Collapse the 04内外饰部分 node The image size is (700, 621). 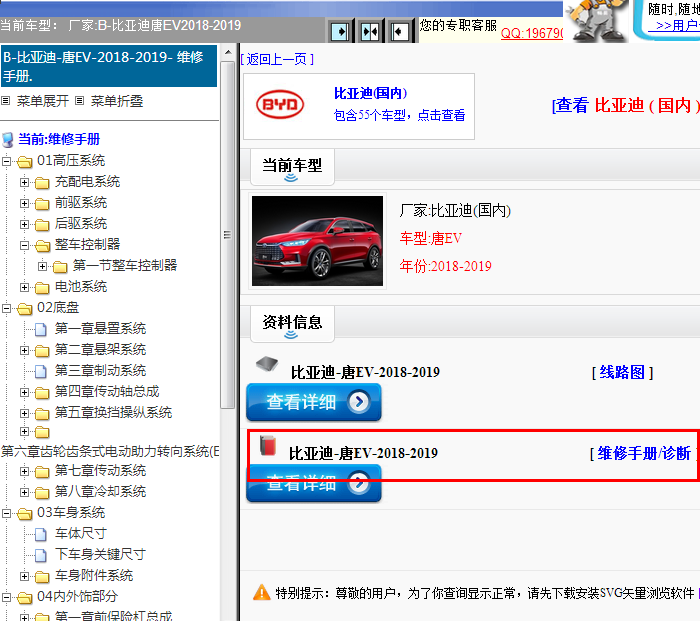coord(7,597)
